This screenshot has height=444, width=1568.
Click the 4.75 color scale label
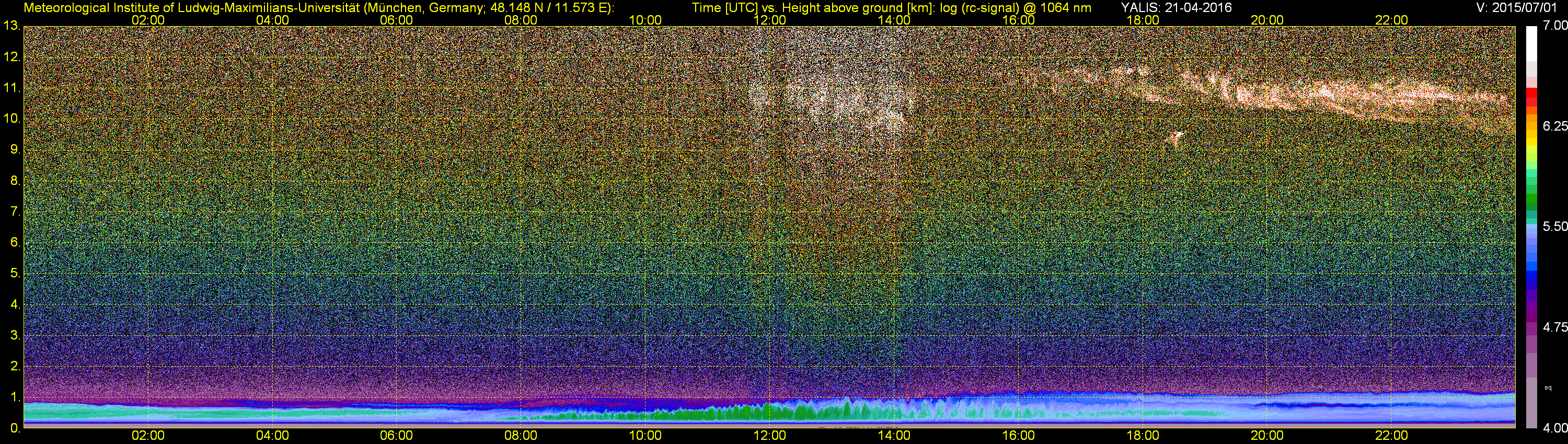click(1554, 327)
